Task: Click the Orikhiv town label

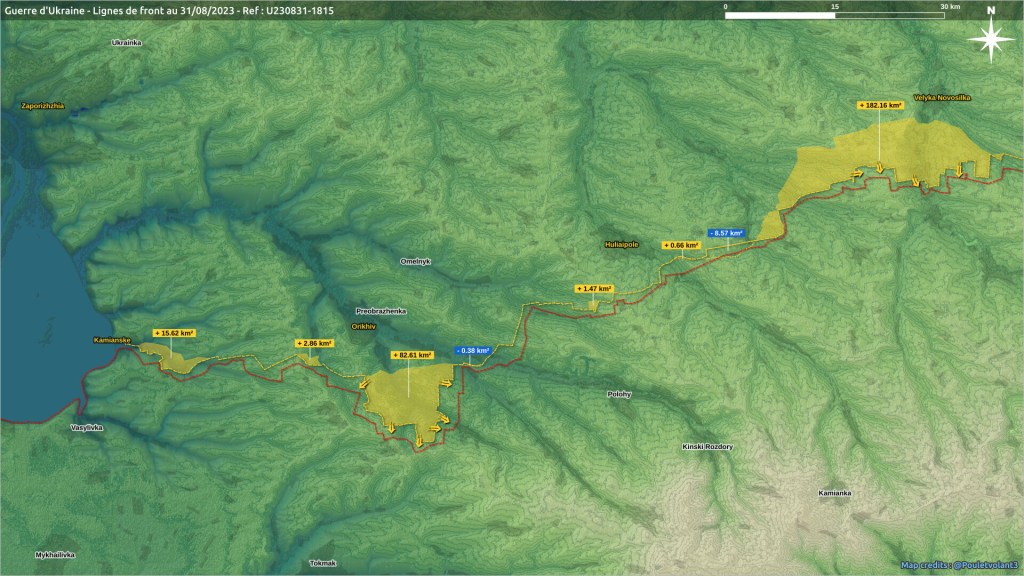Action: pyautogui.click(x=362, y=326)
